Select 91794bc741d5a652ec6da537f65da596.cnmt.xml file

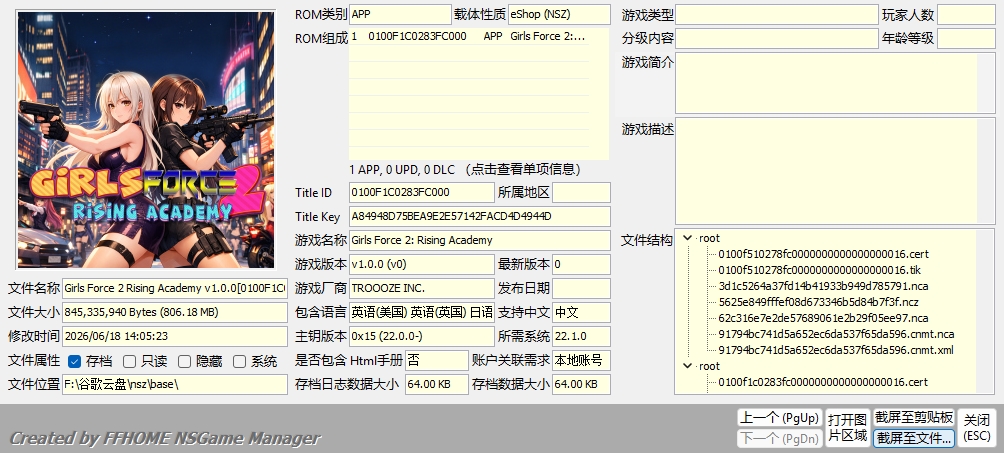tap(836, 350)
